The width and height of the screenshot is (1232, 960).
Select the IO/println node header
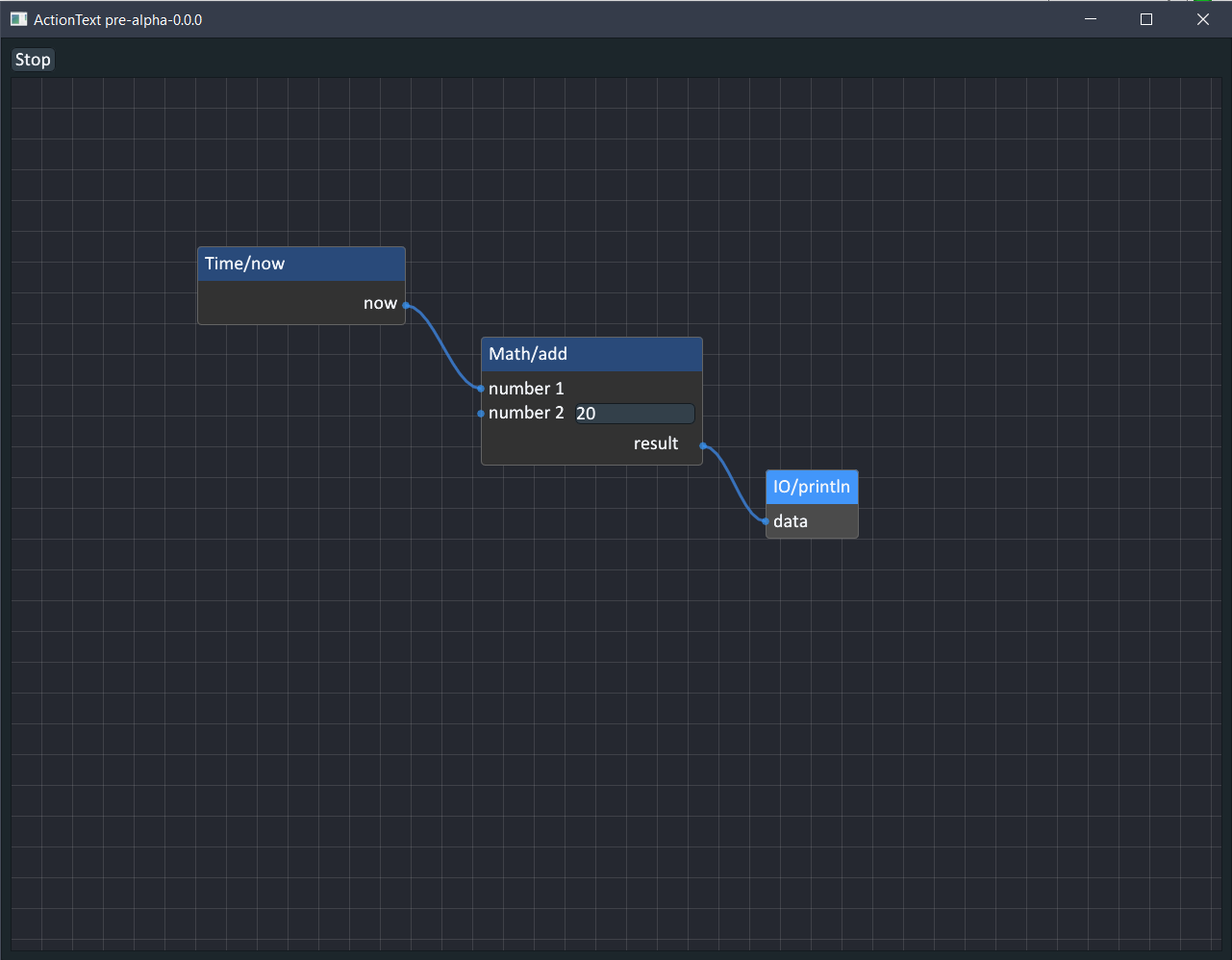point(812,487)
